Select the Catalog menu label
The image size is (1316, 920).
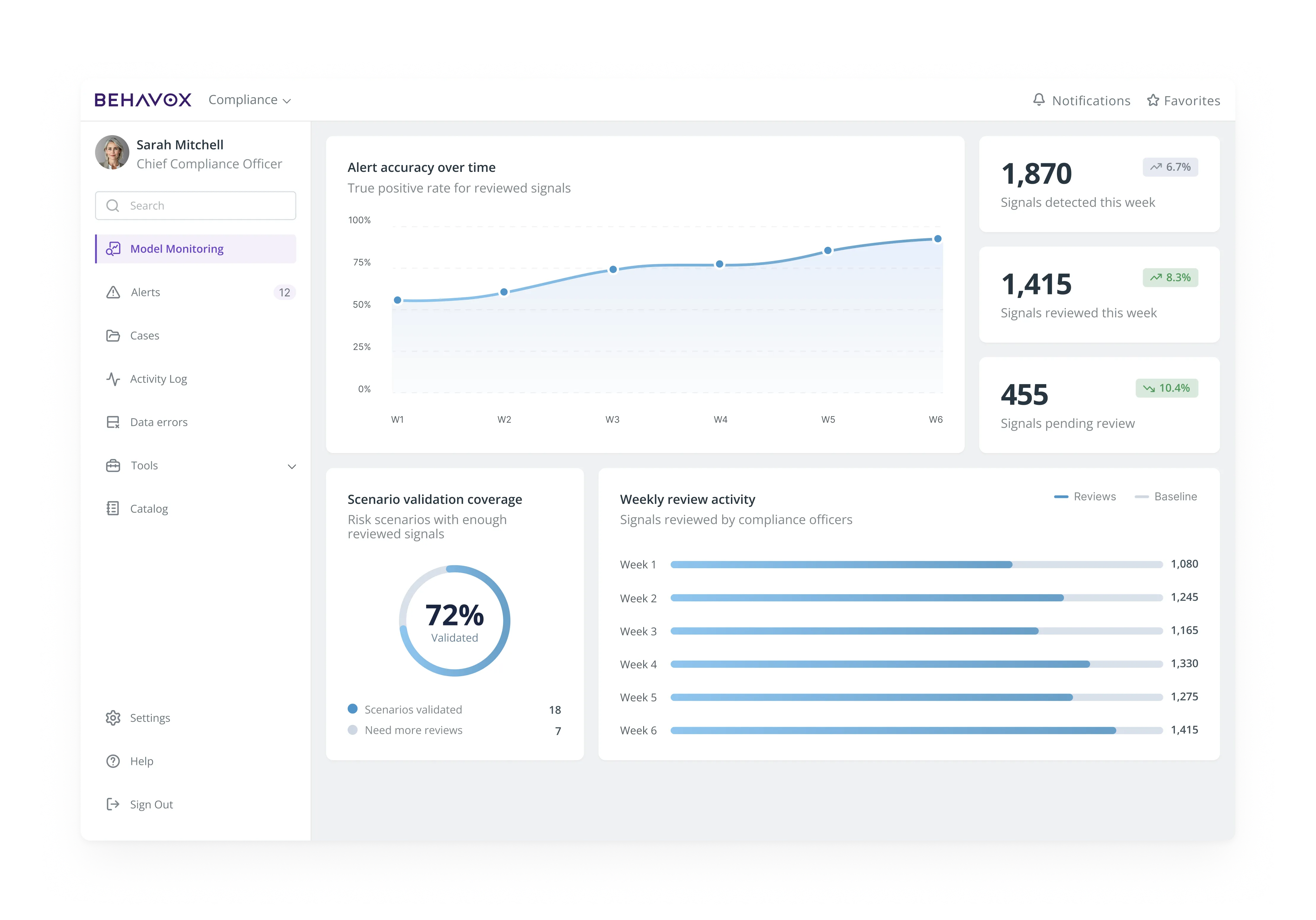(149, 509)
